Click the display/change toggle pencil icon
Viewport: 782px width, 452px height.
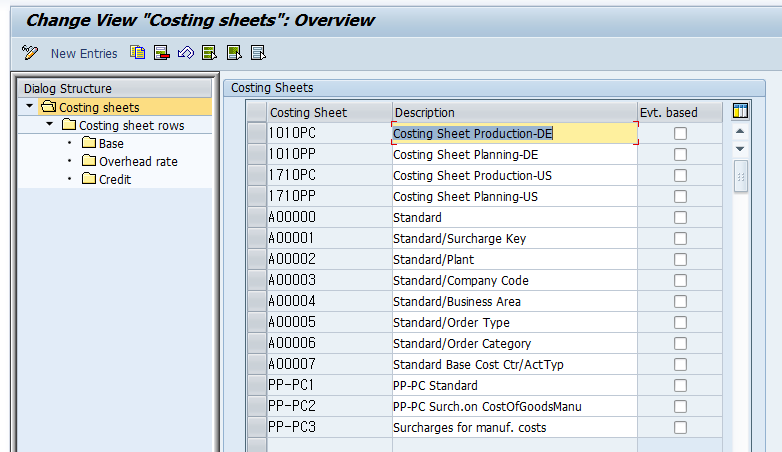tap(30, 52)
